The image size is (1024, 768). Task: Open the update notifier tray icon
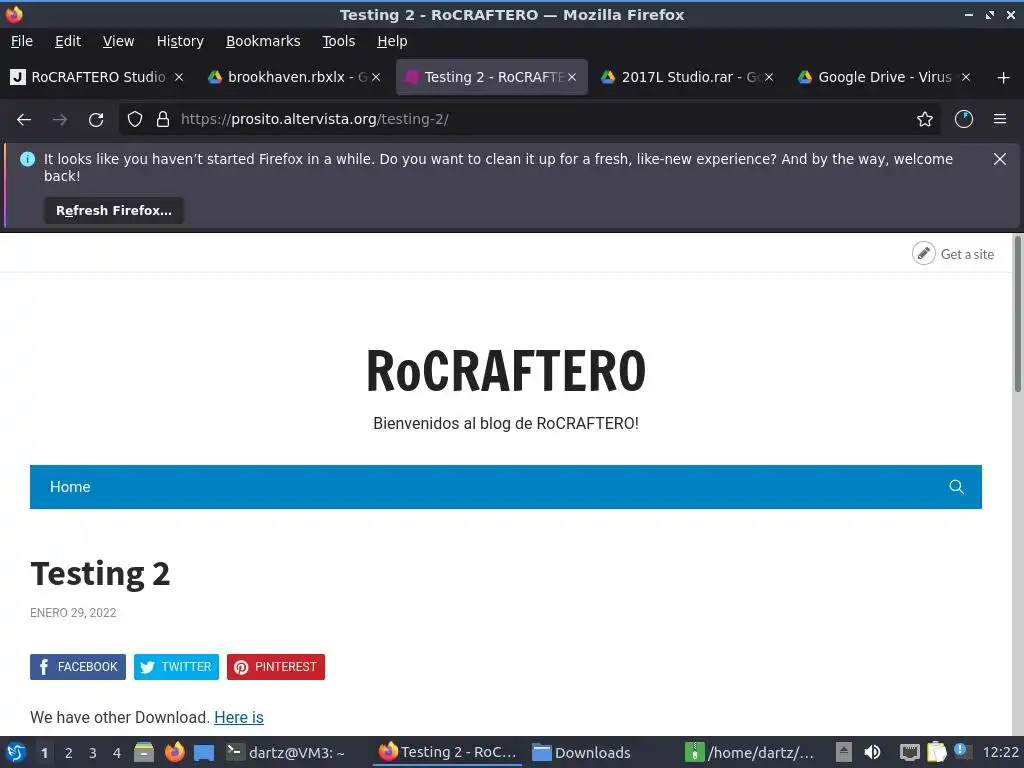point(962,752)
